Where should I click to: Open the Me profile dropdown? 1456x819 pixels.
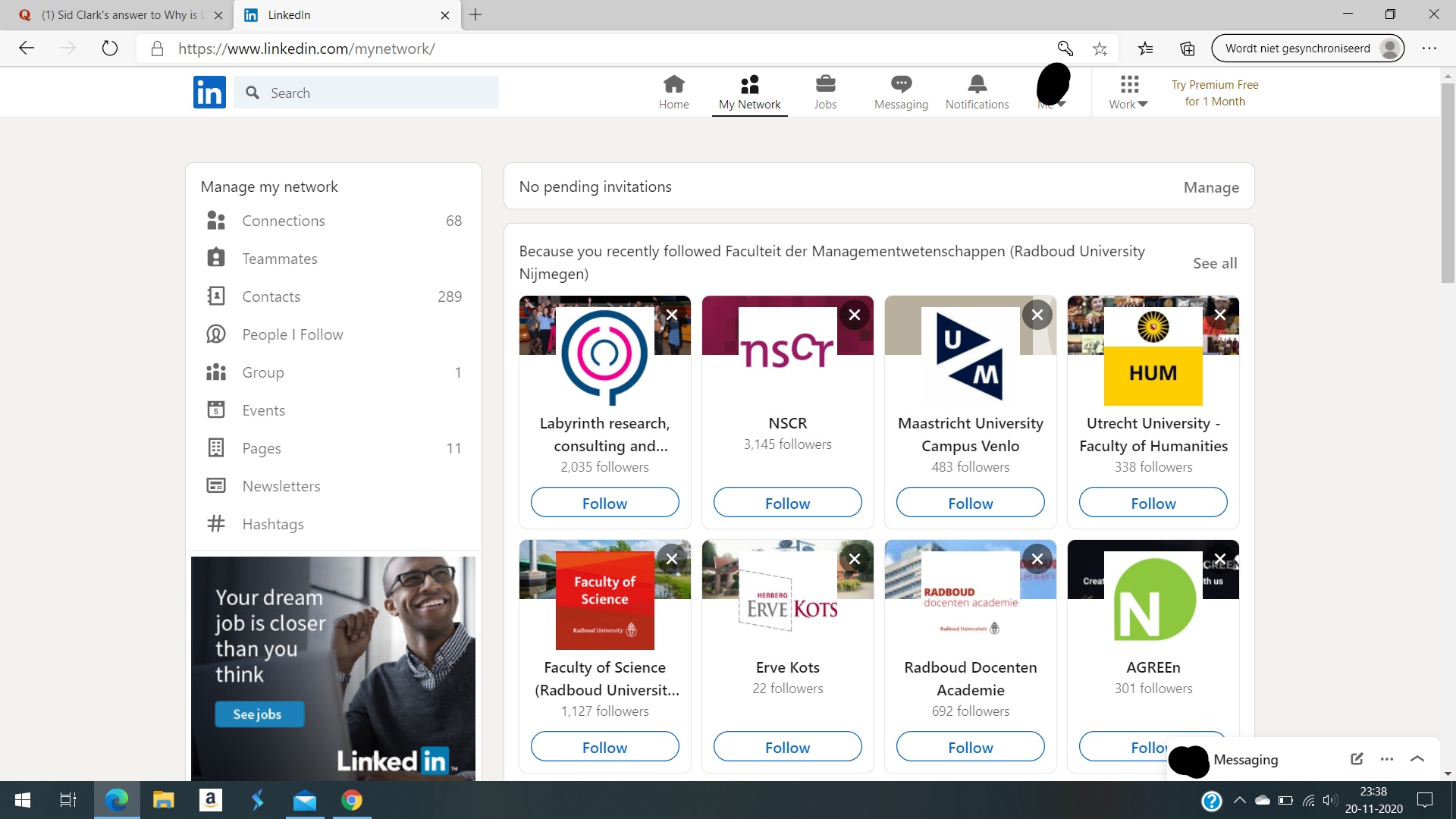(x=1053, y=93)
